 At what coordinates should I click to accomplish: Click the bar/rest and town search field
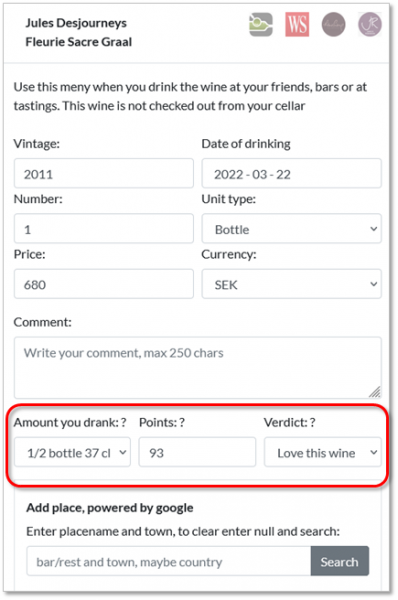point(169,561)
